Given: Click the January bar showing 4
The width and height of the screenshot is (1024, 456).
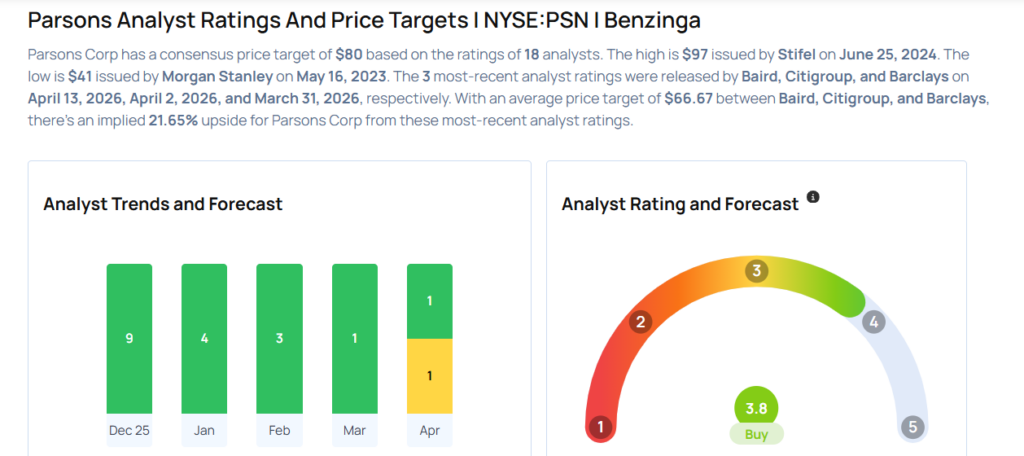Looking at the screenshot, I should point(204,338).
